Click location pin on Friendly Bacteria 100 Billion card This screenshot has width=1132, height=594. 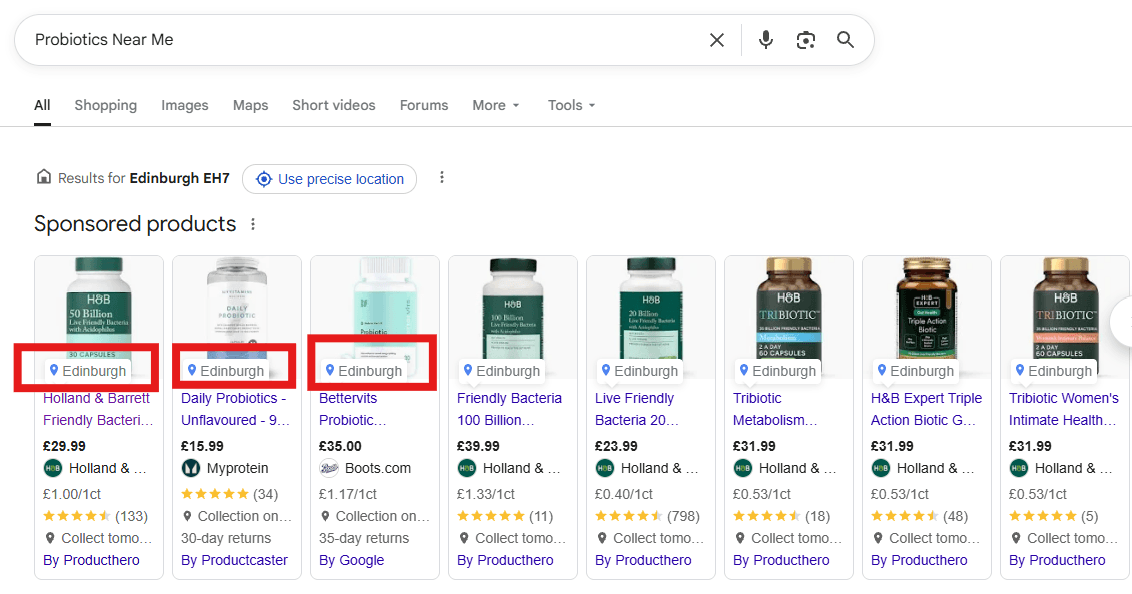(x=468, y=370)
